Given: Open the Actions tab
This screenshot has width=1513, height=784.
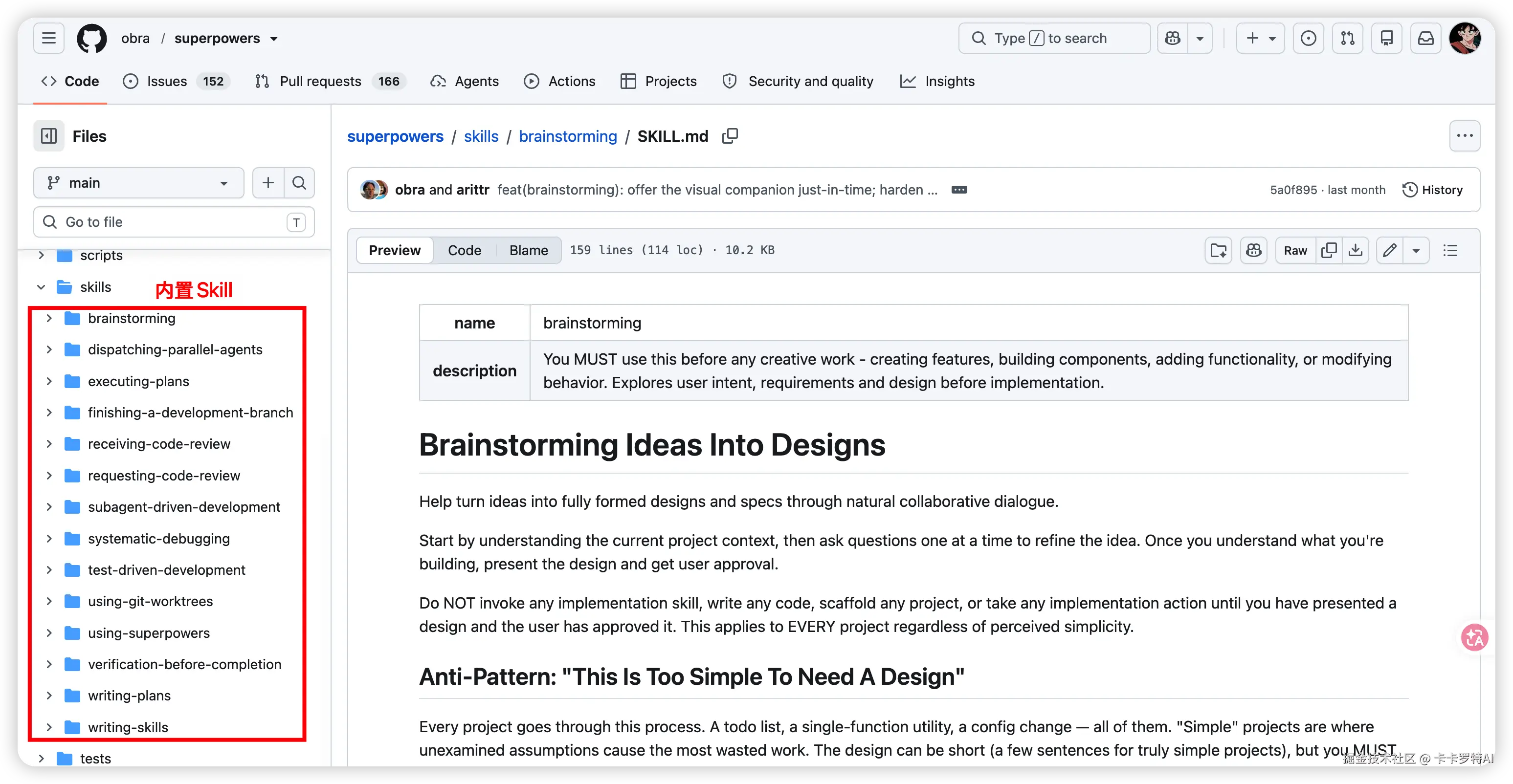Looking at the screenshot, I should [560, 81].
